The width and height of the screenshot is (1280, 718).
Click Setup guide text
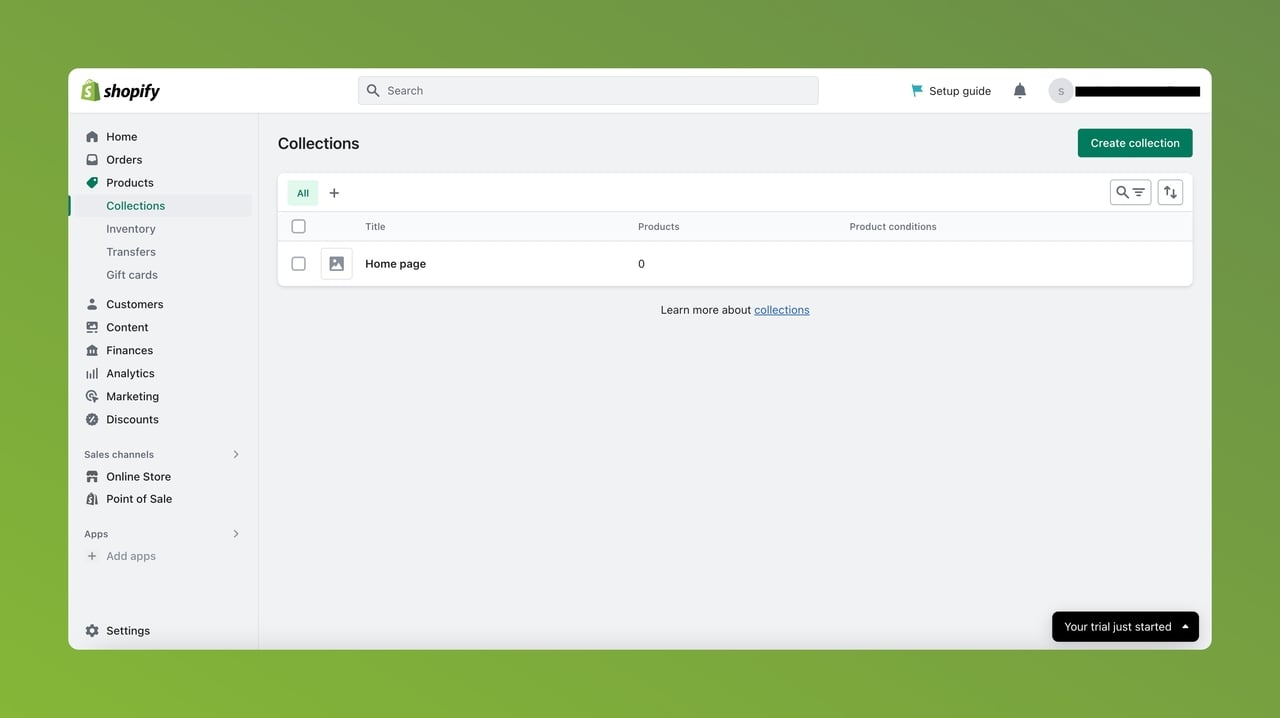pyautogui.click(x=960, y=91)
